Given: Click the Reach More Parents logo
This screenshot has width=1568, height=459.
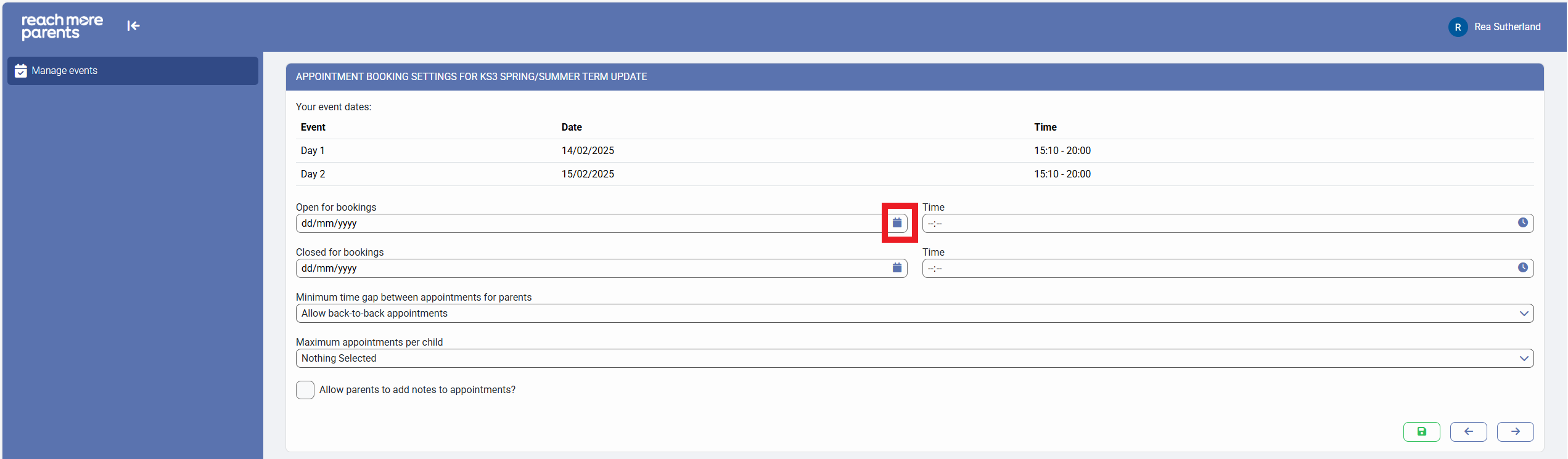Looking at the screenshot, I should (x=62, y=26).
